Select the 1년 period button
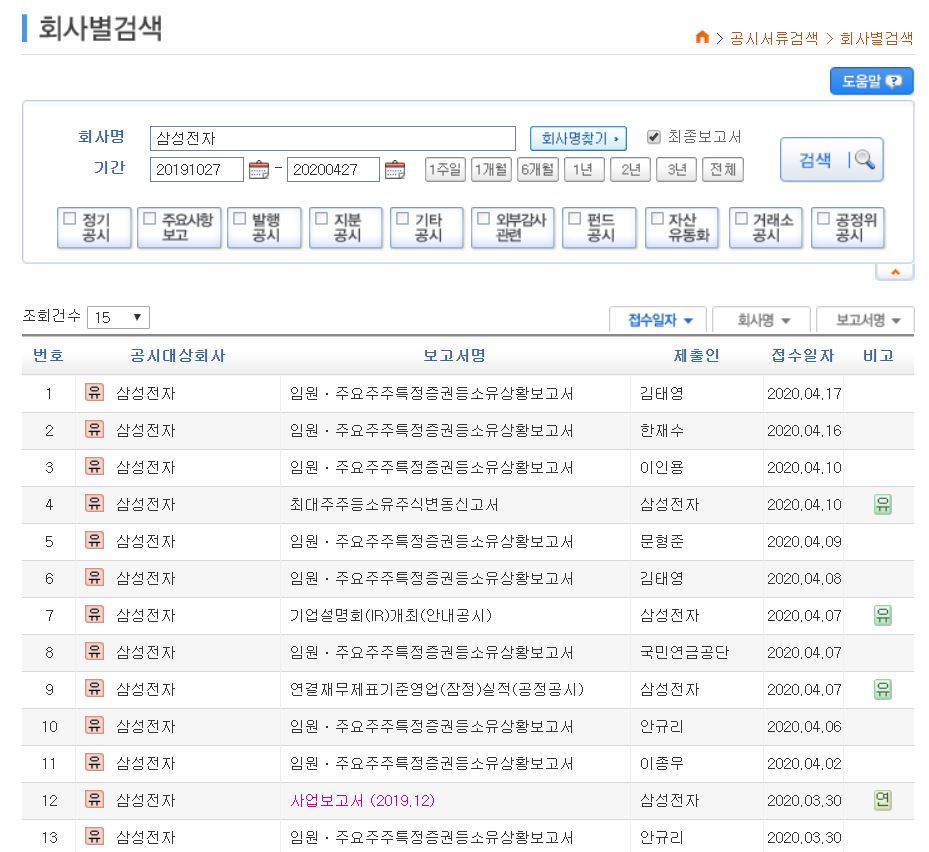The image size is (929, 852). (584, 169)
